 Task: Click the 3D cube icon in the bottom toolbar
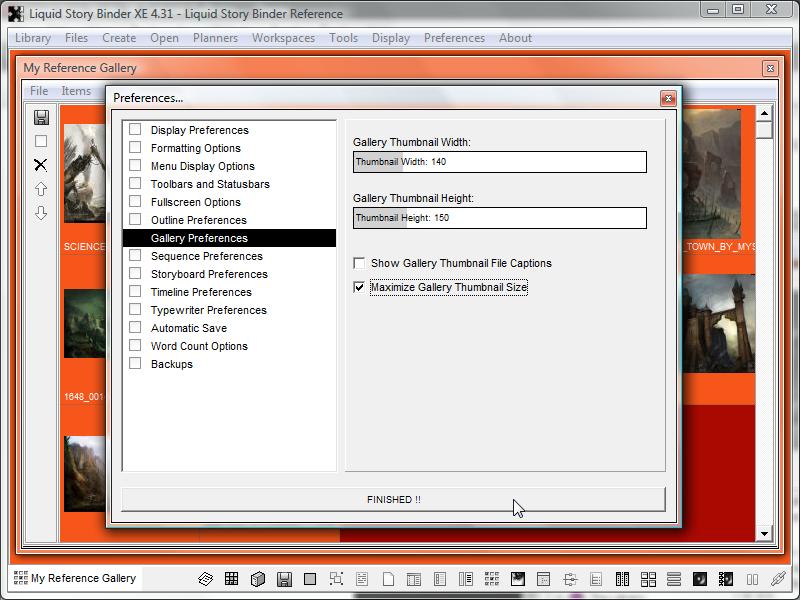coord(257,579)
